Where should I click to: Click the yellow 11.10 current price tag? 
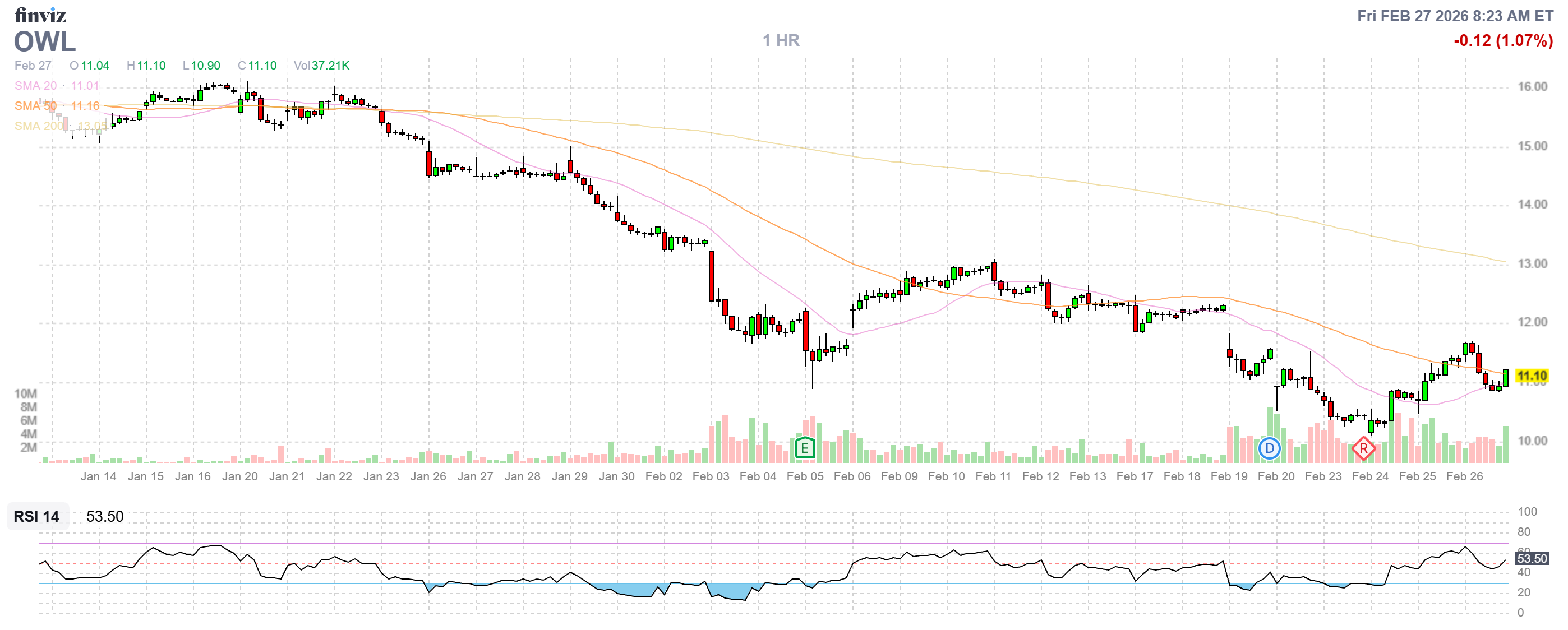tap(1532, 376)
